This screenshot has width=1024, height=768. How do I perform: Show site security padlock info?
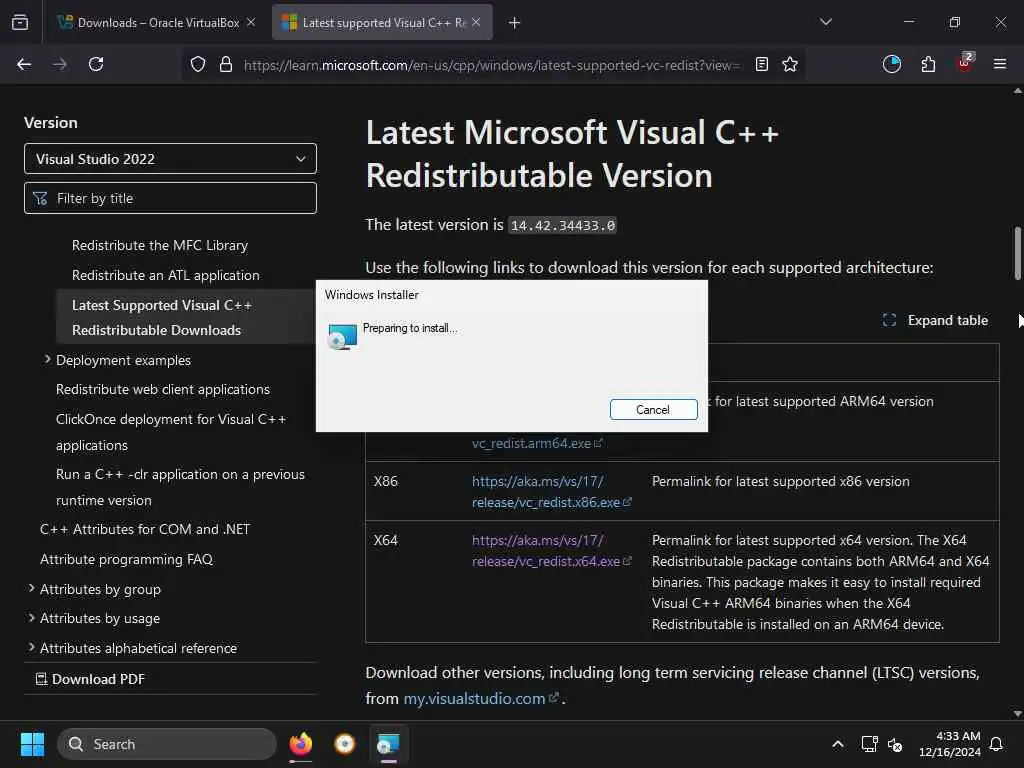[226, 64]
